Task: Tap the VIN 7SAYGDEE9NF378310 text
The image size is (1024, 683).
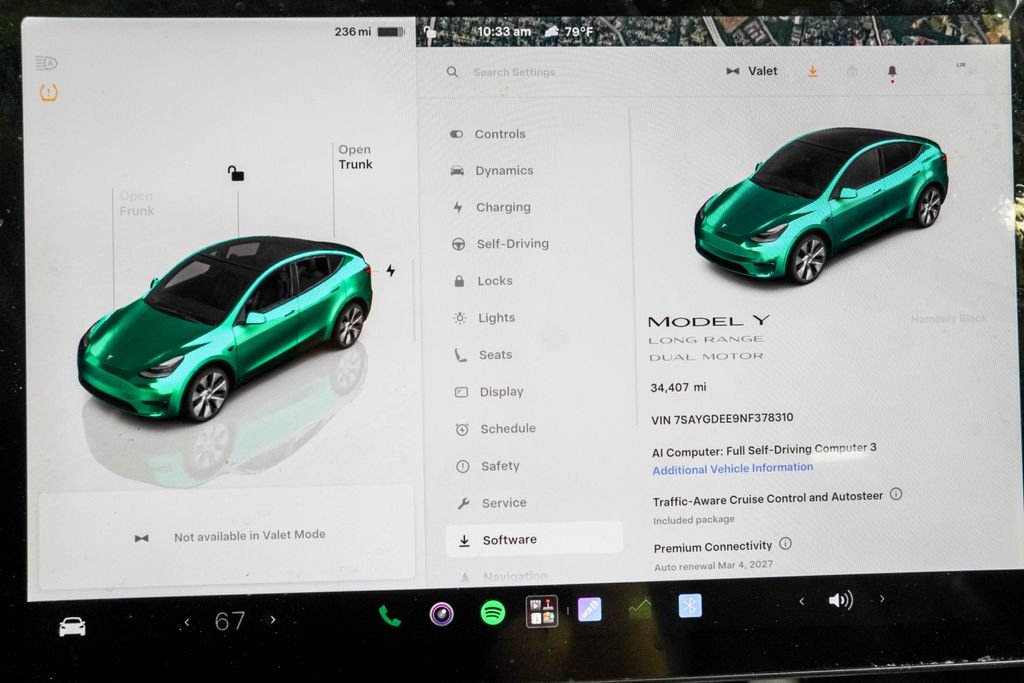Action: tap(722, 419)
